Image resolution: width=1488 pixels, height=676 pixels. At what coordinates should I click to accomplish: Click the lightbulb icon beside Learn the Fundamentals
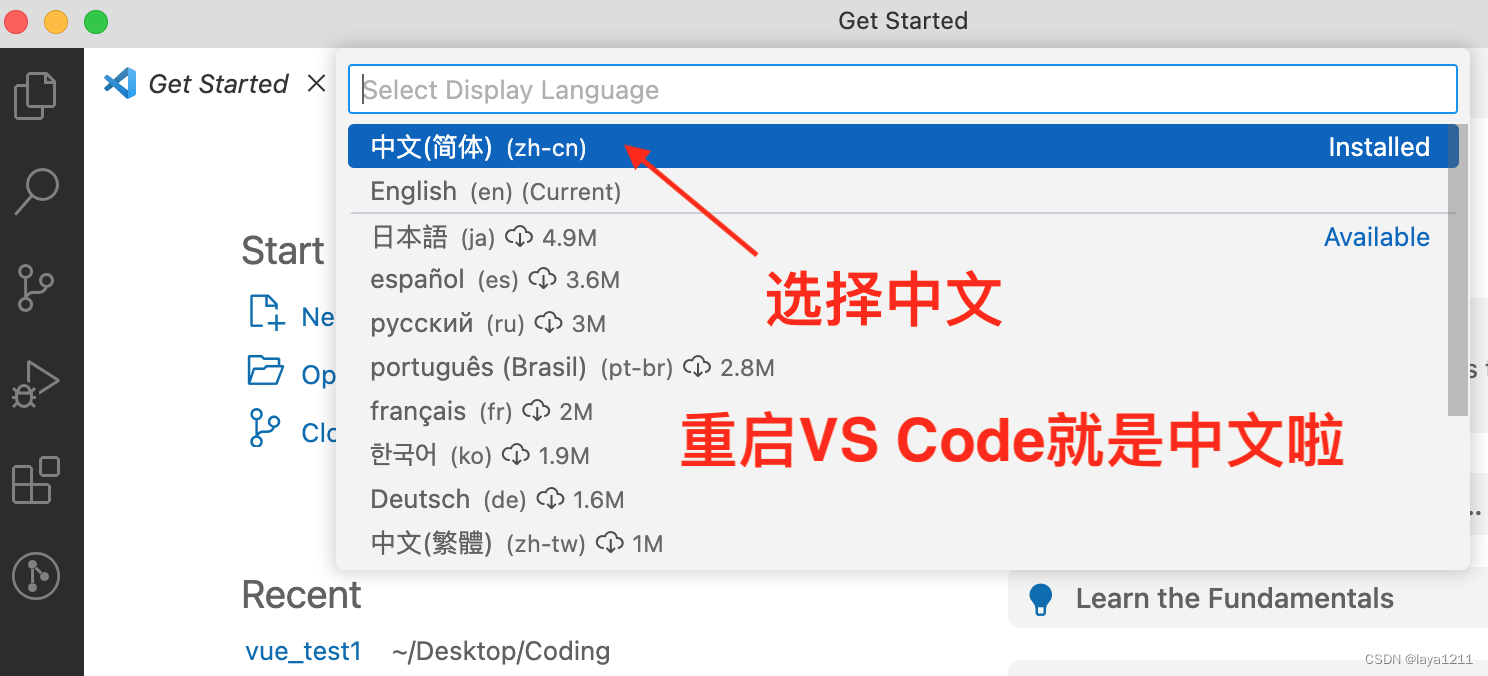click(x=1041, y=600)
